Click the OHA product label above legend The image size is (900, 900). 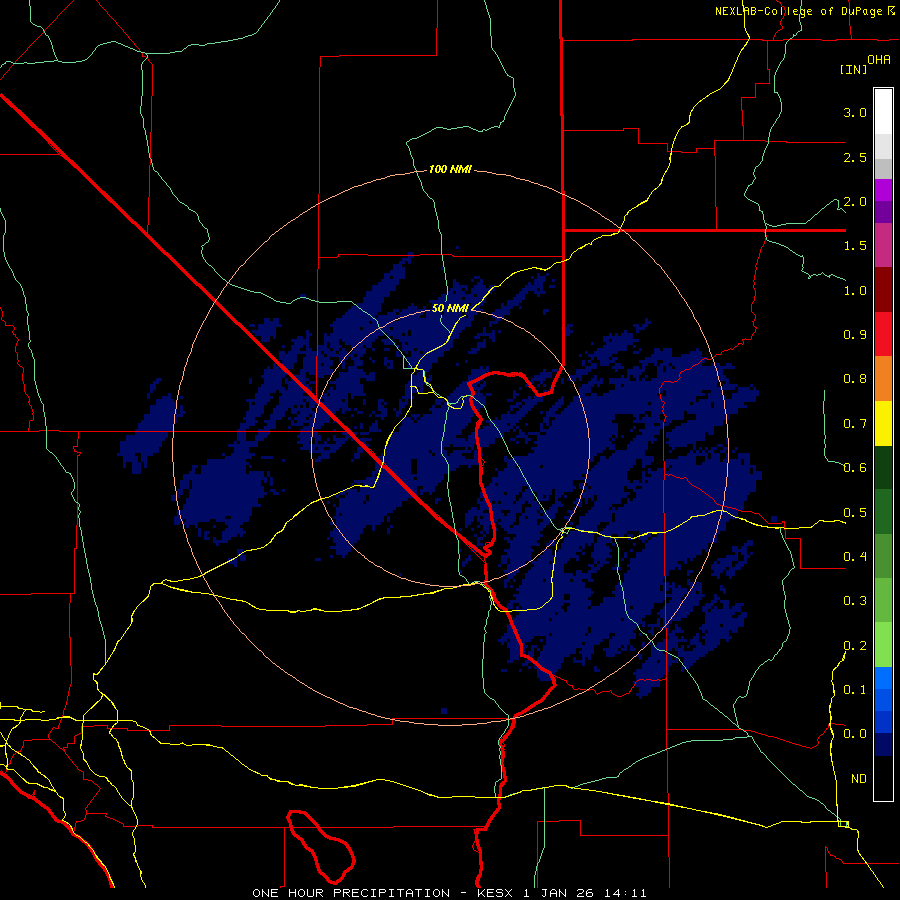point(879,60)
